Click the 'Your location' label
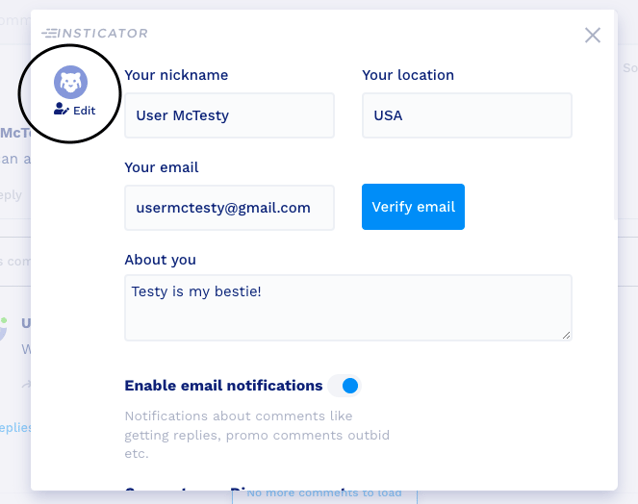Image resolution: width=638 pixels, height=504 pixels. pos(408,75)
